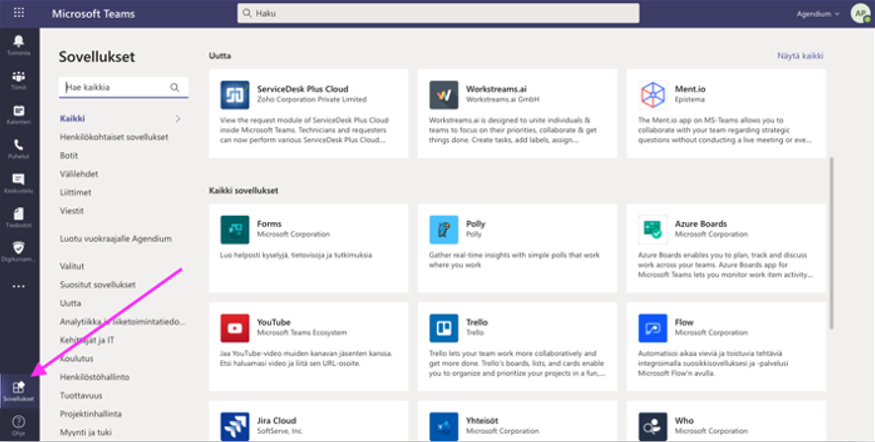875x442 pixels.
Task: Click the Jira Cloud title text
Action: [276, 420]
